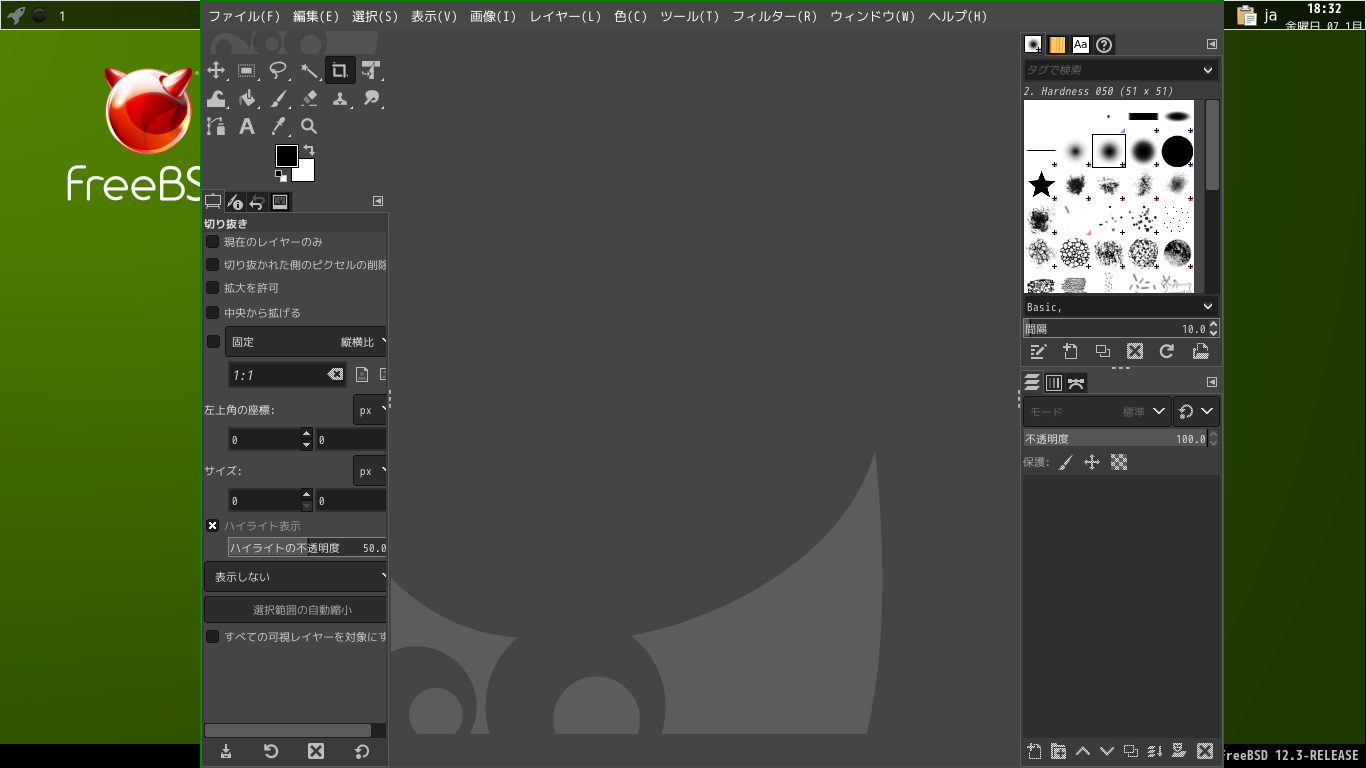Screen dimensions: 1366x768
Task: Open the layer モード 標準 dropdown
Action: point(1096,411)
